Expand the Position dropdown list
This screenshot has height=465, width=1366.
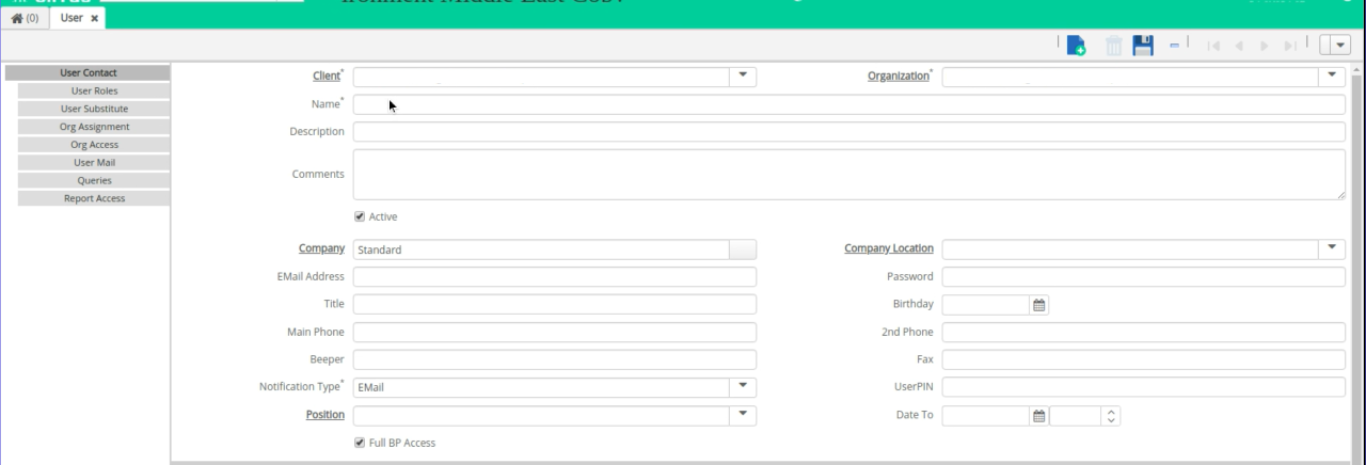[x=743, y=415]
